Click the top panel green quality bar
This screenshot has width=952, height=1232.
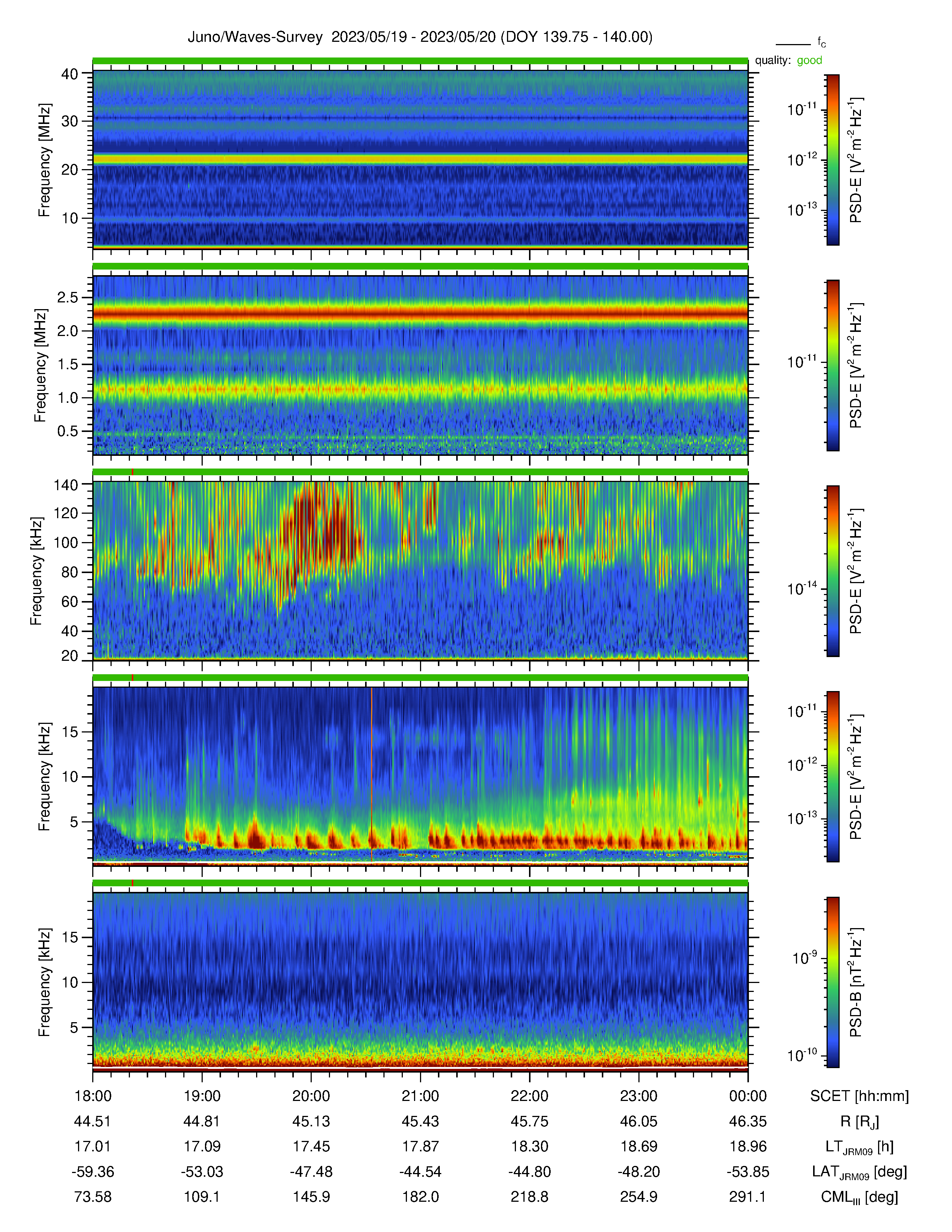420,60
